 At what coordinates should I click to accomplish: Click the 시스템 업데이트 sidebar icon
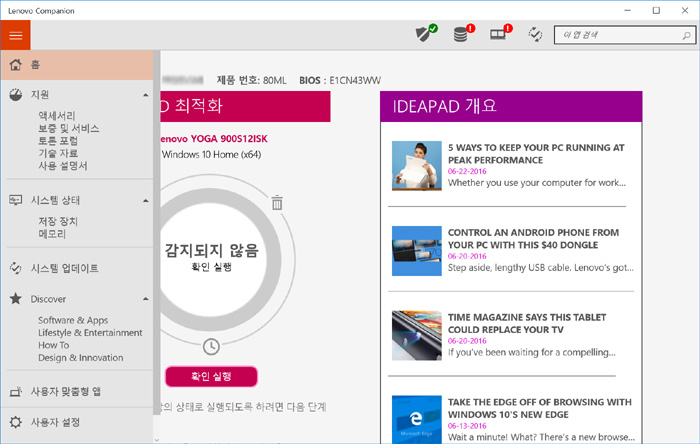(x=16, y=268)
